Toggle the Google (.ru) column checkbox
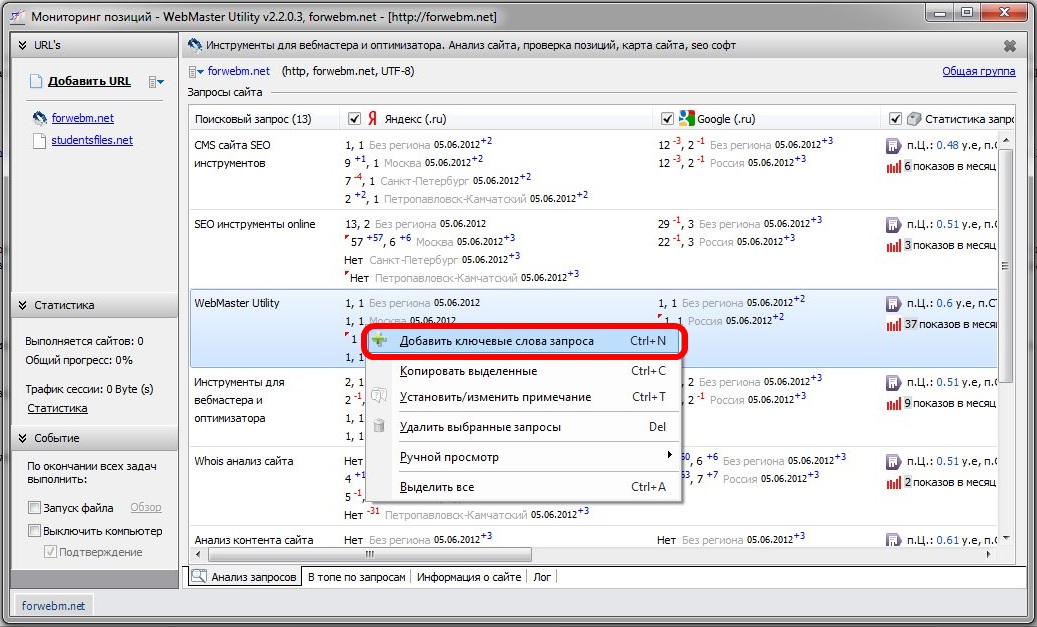 point(668,119)
